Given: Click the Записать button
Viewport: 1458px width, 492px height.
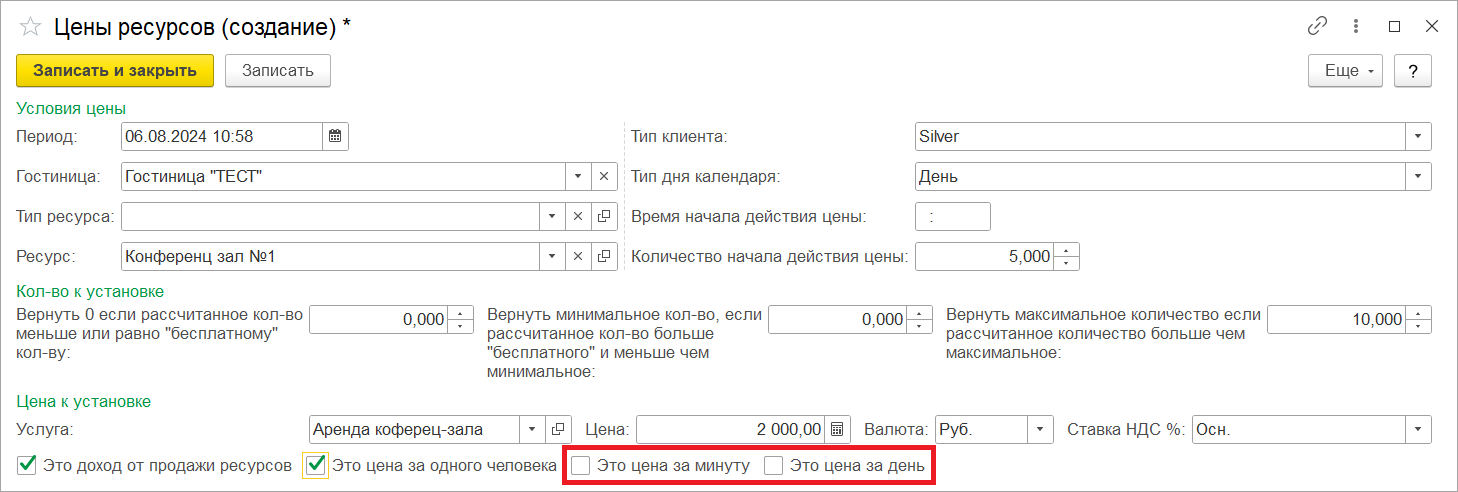Looking at the screenshot, I should 278,71.
